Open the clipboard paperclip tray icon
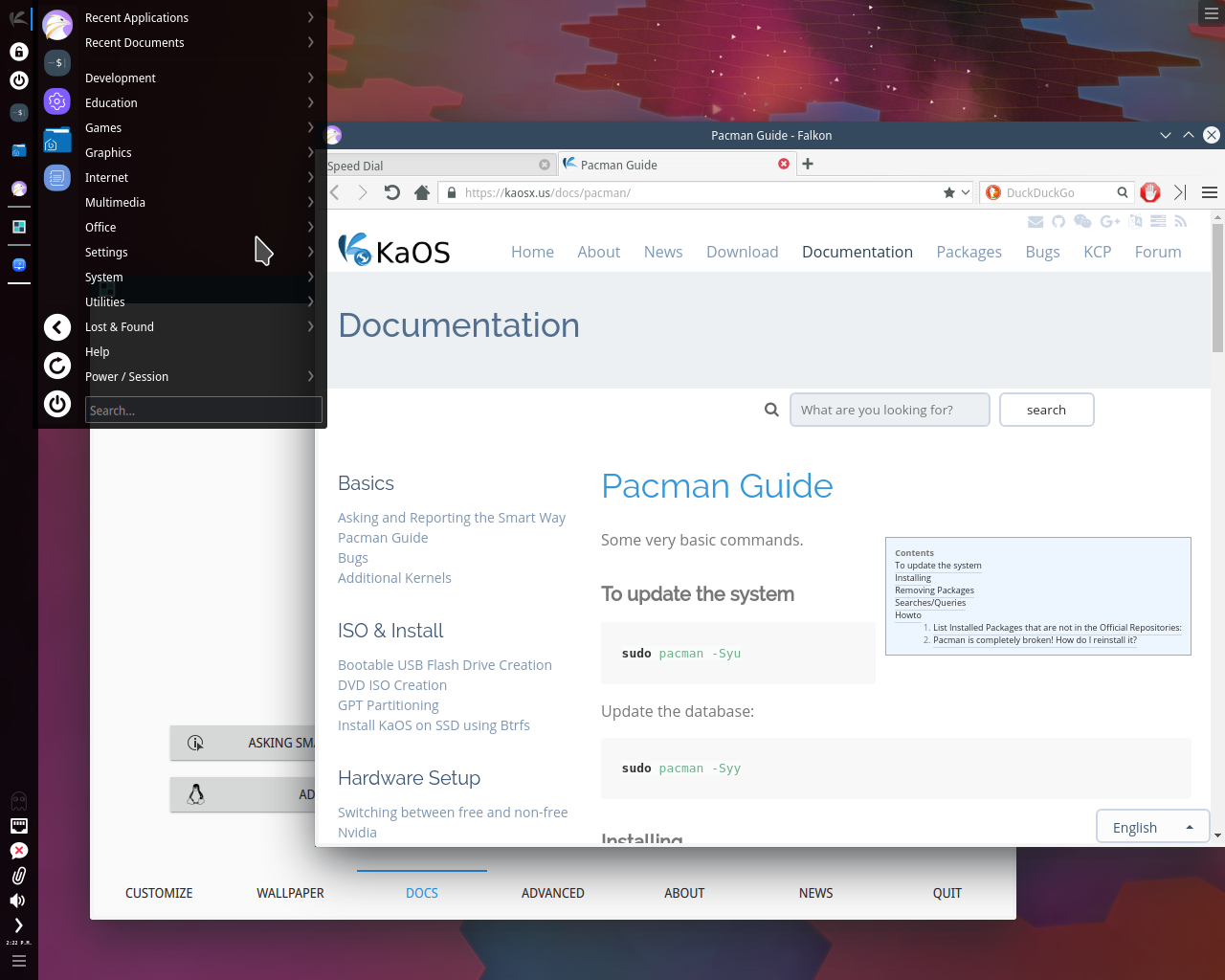This screenshot has width=1225, height=980. 18,876
